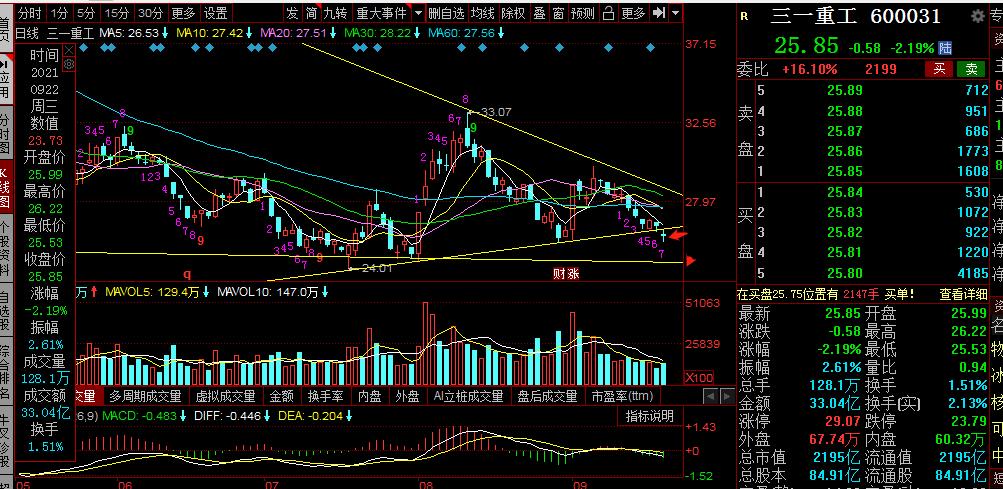The height and width of the screenshot is (489, 1003).
Task: Open settings gear on time data panel
Action: [69, 64]
